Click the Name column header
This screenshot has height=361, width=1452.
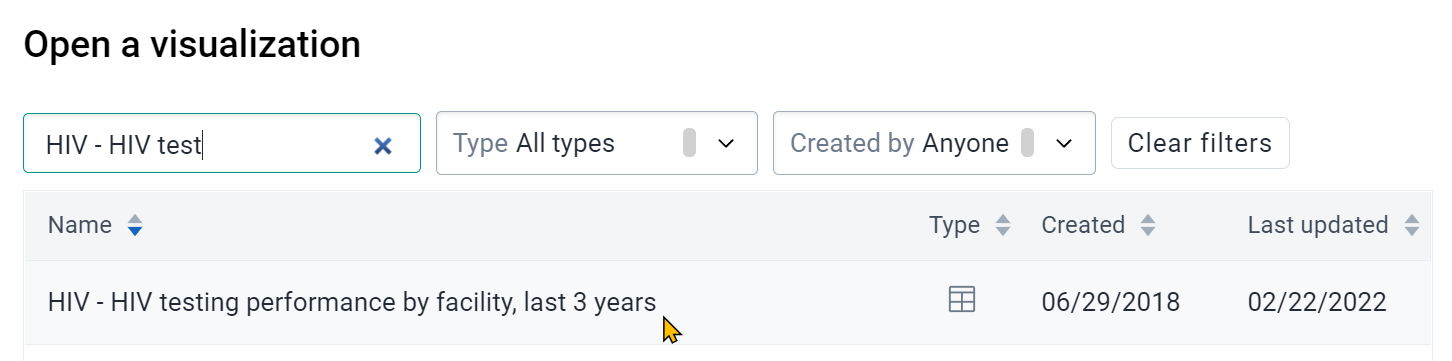(80, 225)
